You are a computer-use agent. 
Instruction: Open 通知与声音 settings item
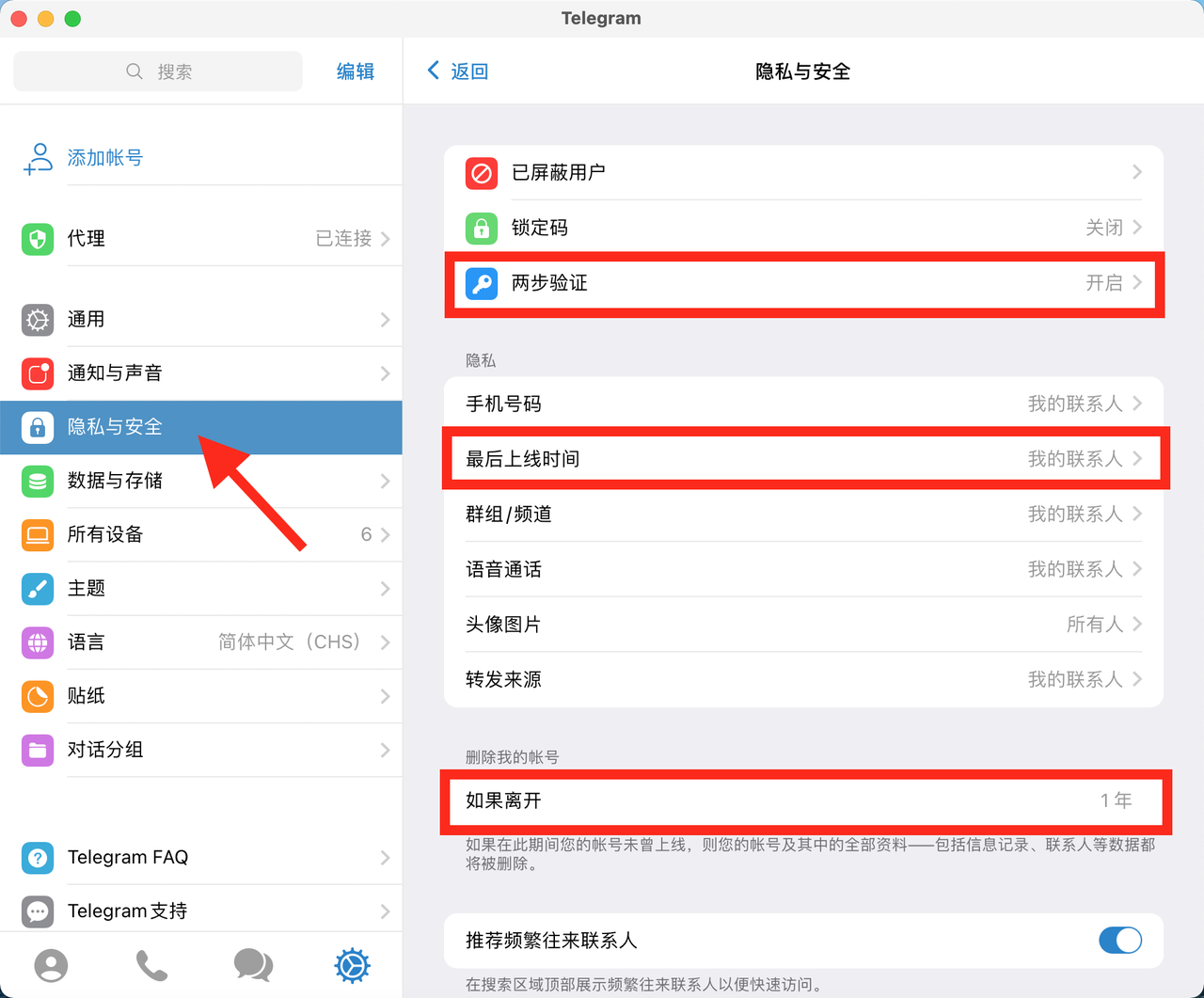click(x=201, y=373)
